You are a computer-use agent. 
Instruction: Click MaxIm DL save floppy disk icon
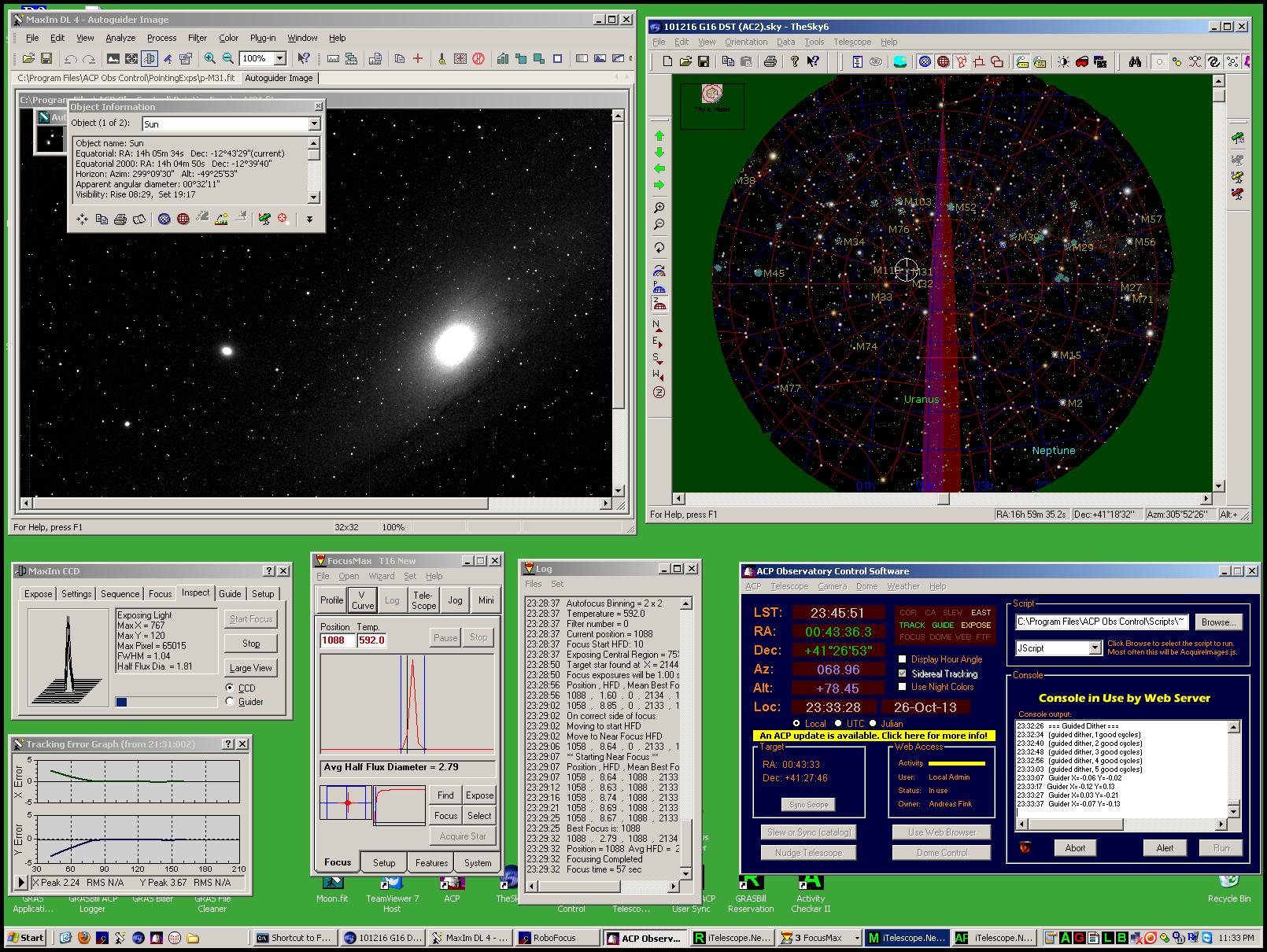(x=46, y=58)
